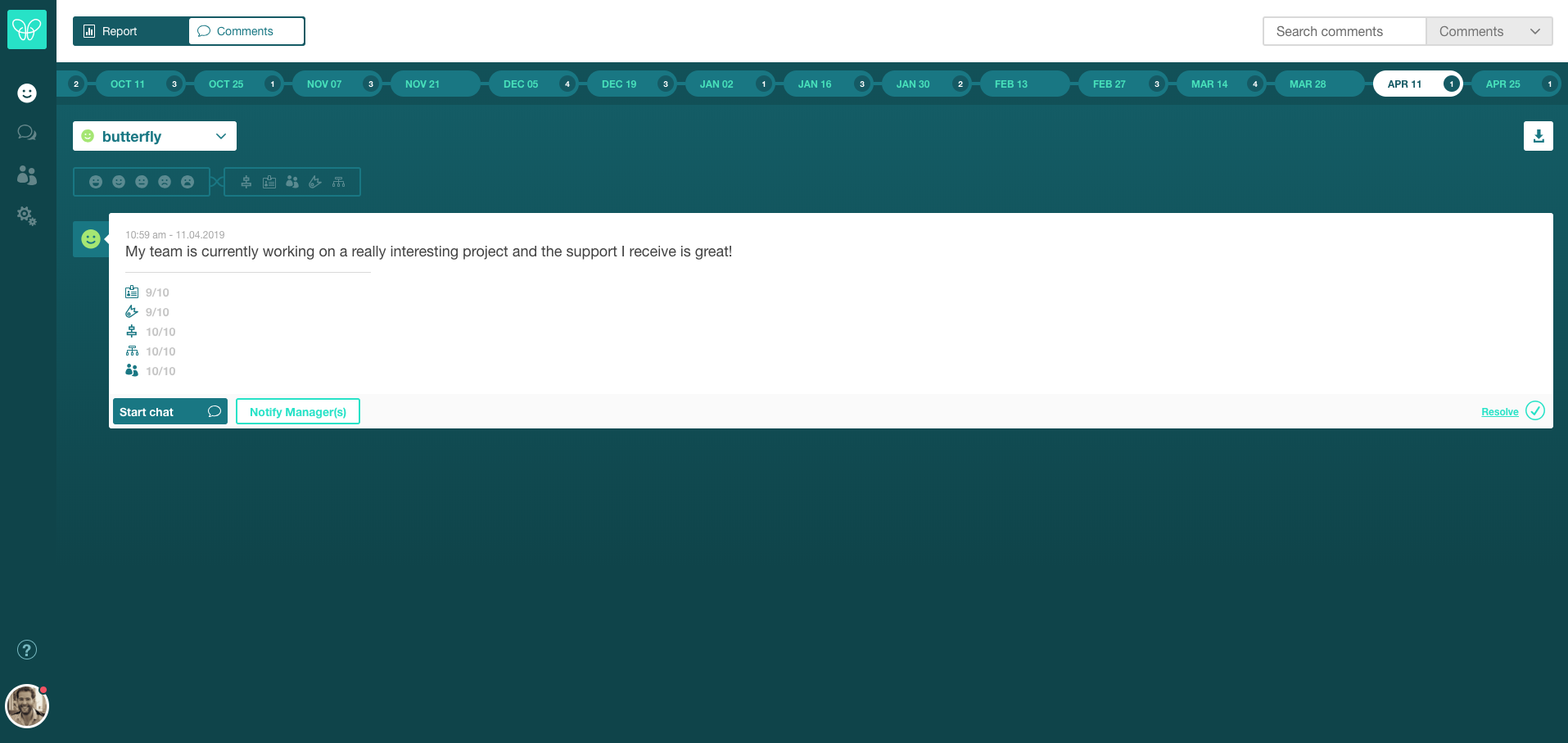Filter by sad (frowning) mood face
The width and height of the screenshot is (1568, 743).
165,182
